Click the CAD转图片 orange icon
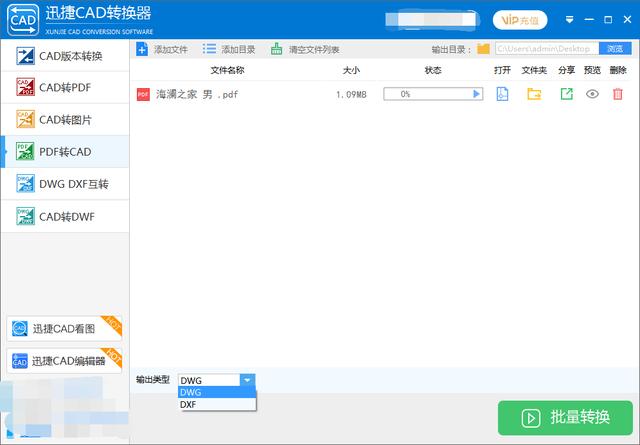This screenshot has width=640, height=445. (25, 119)
